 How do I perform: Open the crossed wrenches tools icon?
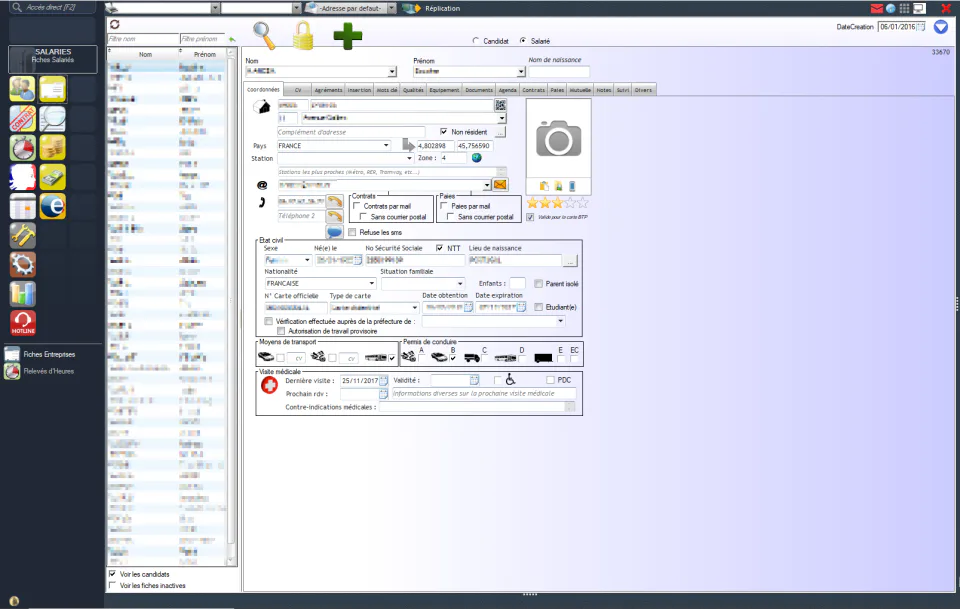coord(23,236)
